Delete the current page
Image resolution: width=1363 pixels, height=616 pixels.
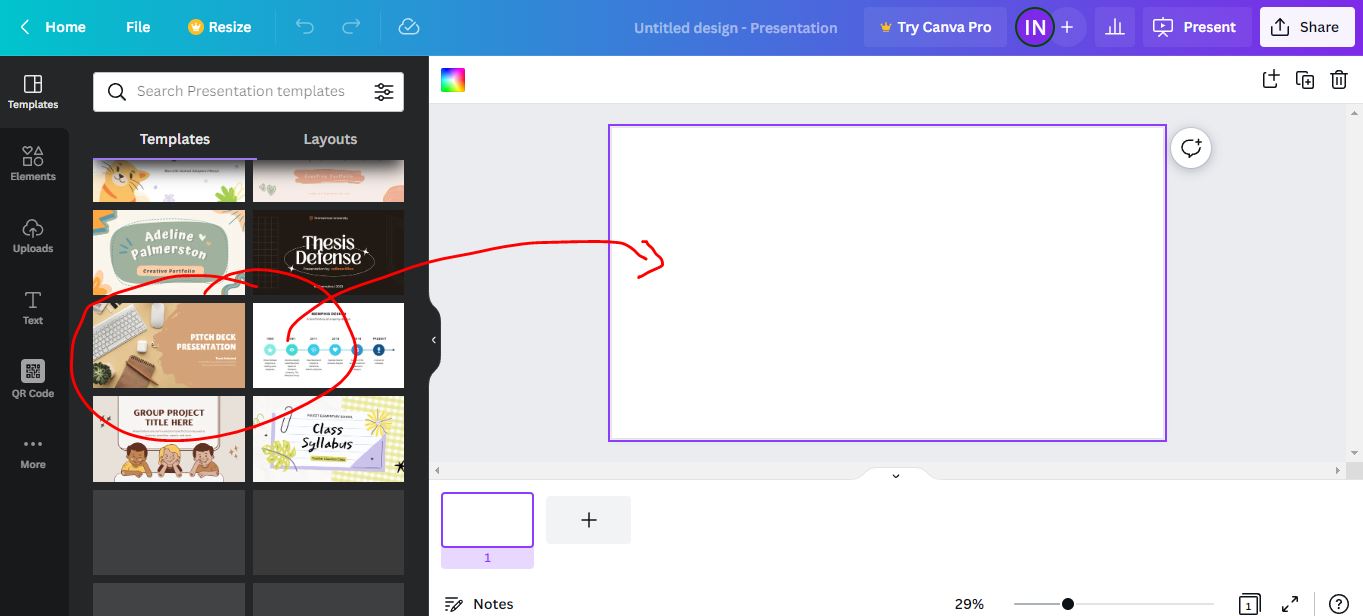(1339, 79)
